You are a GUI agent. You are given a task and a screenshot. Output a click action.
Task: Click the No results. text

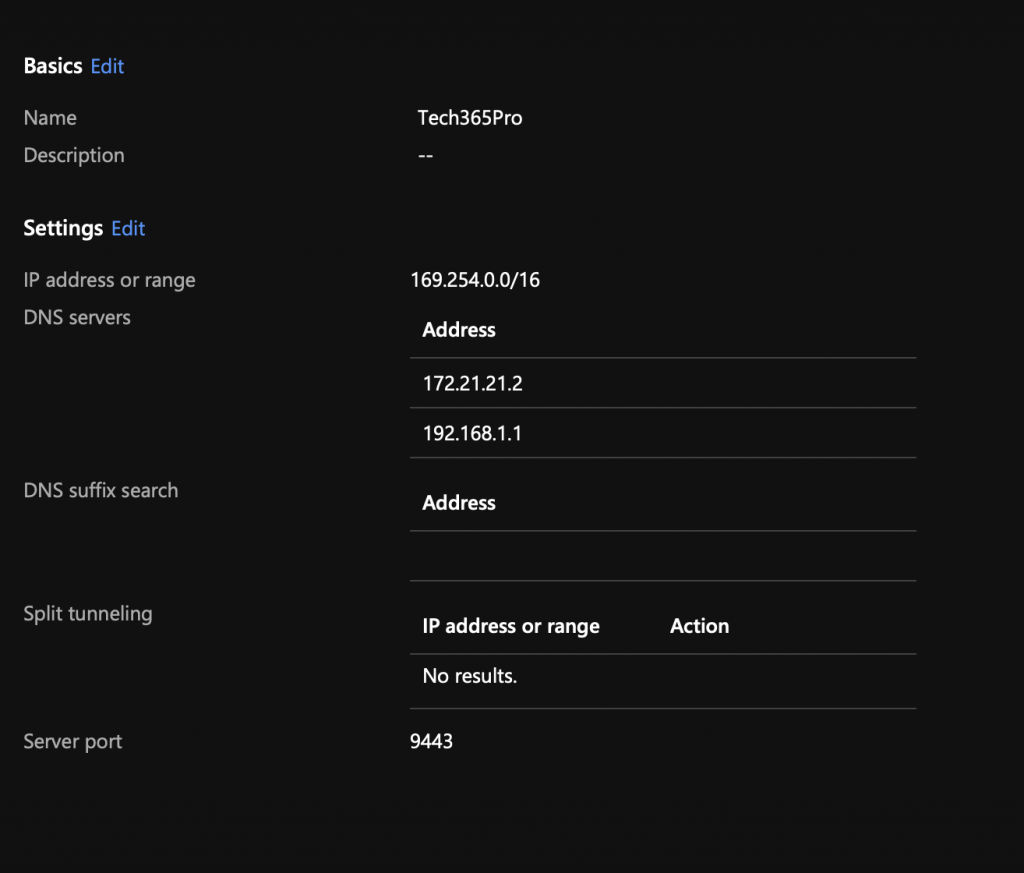click(x=470, y=676)
